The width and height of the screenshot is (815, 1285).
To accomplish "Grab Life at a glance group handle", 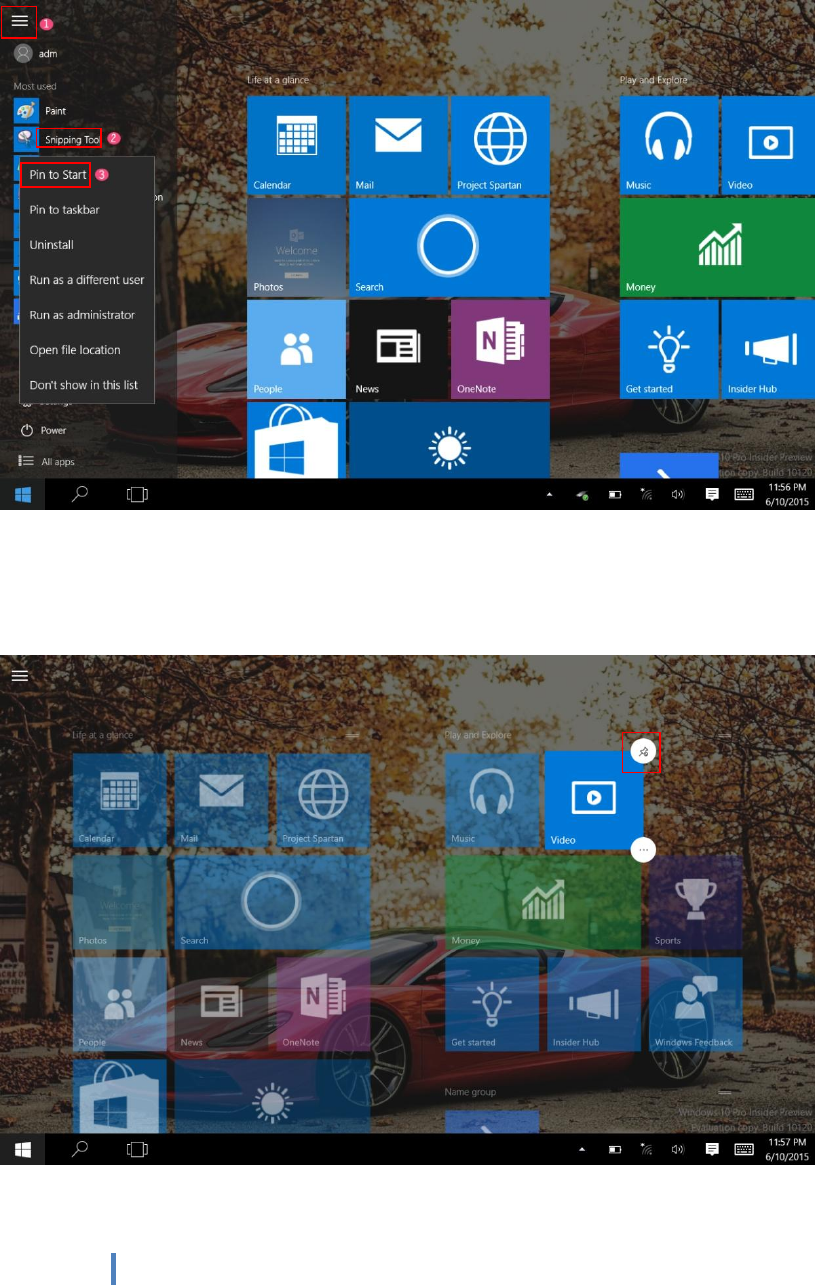I will (x=352, y=735).
